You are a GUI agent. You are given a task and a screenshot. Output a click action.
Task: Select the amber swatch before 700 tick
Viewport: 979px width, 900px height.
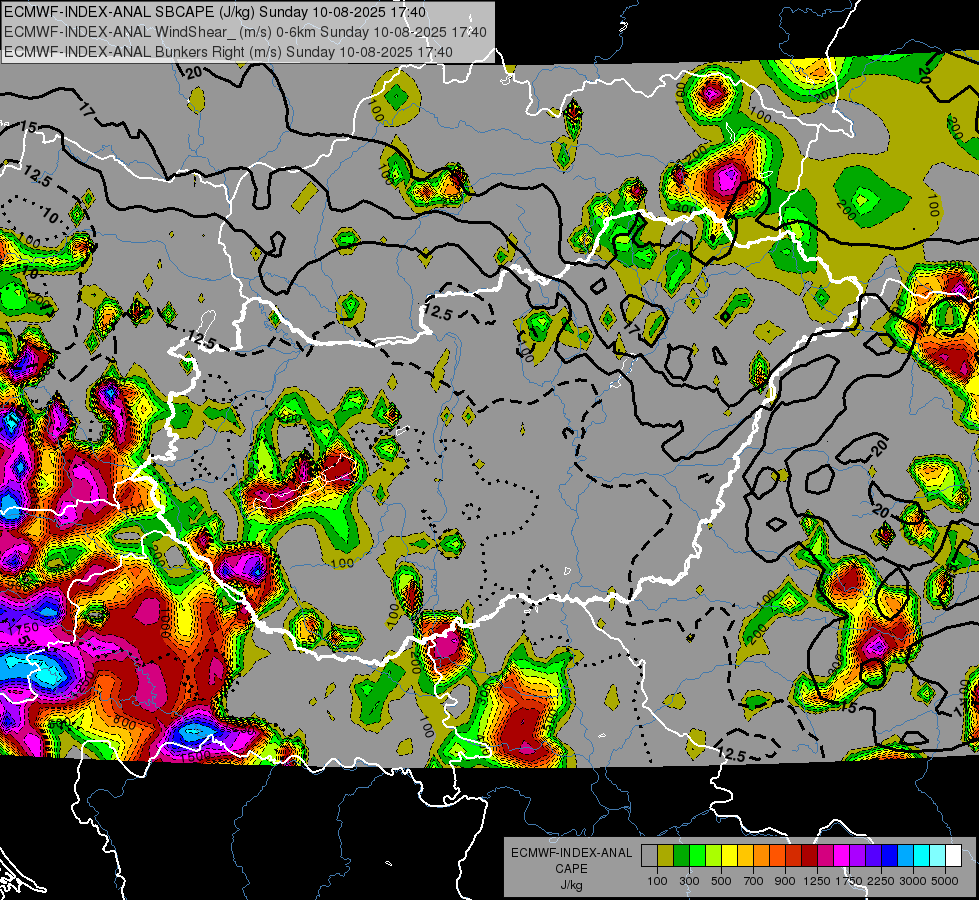coord(745,855)
